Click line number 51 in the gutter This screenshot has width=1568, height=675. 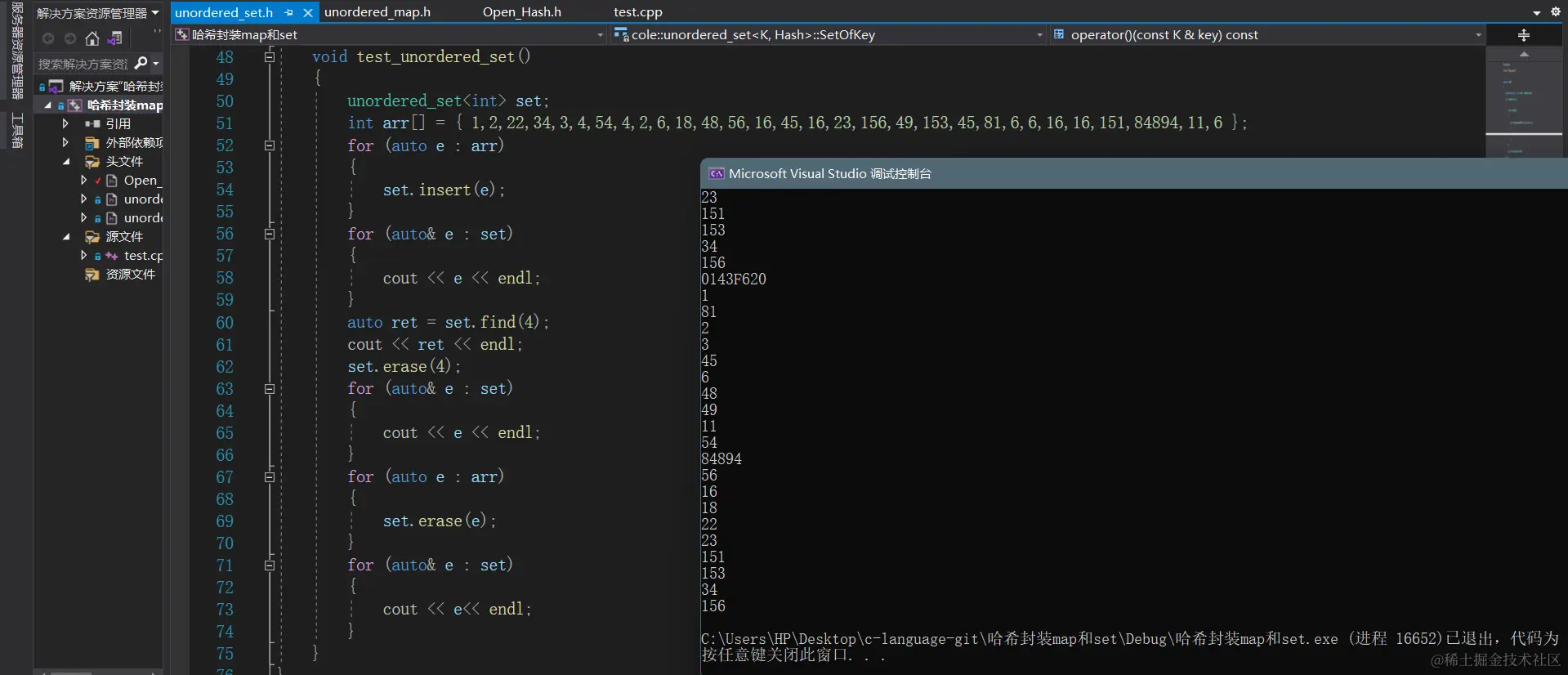click(x=225, y=123)
